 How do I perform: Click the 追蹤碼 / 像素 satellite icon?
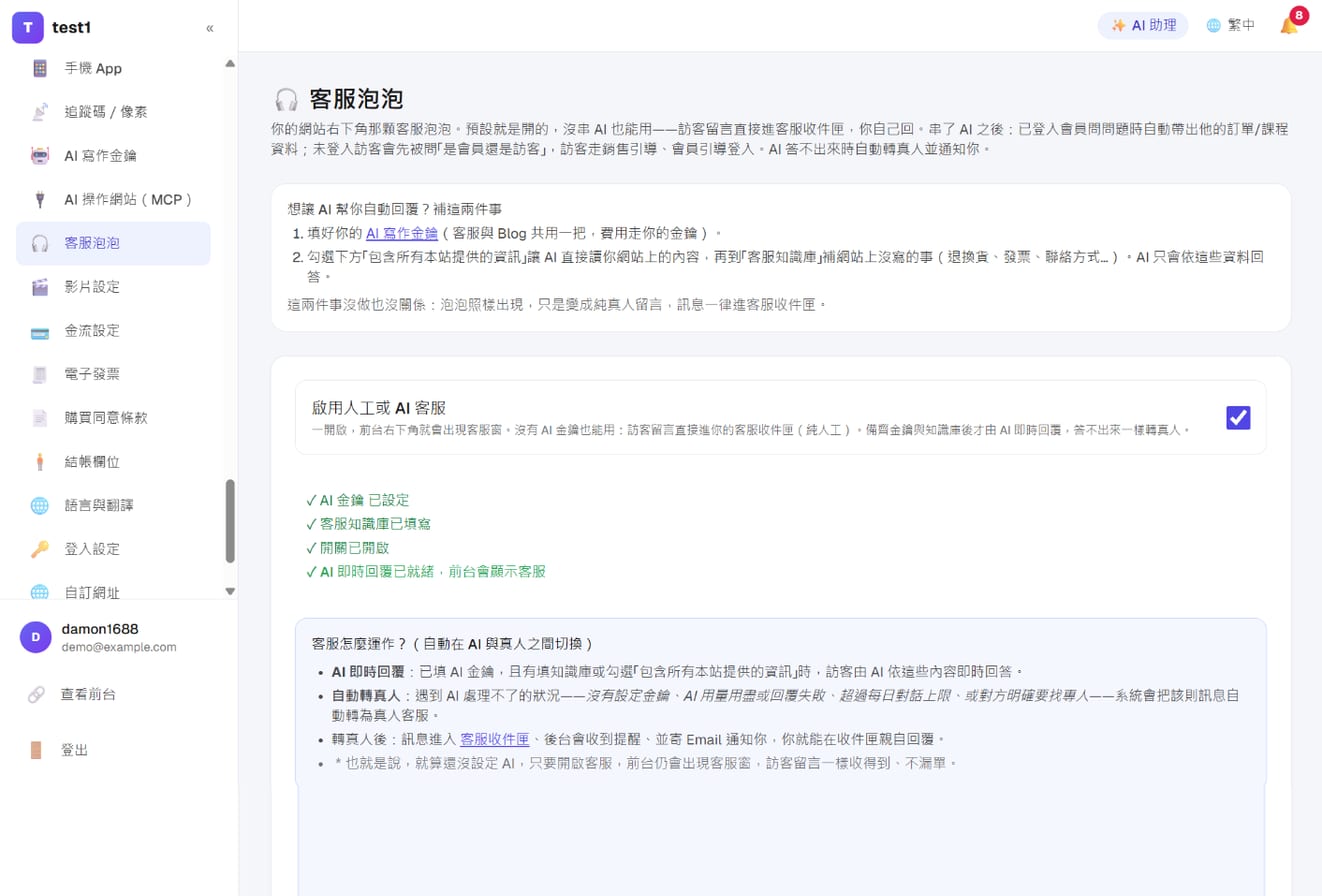click(40, 112)
